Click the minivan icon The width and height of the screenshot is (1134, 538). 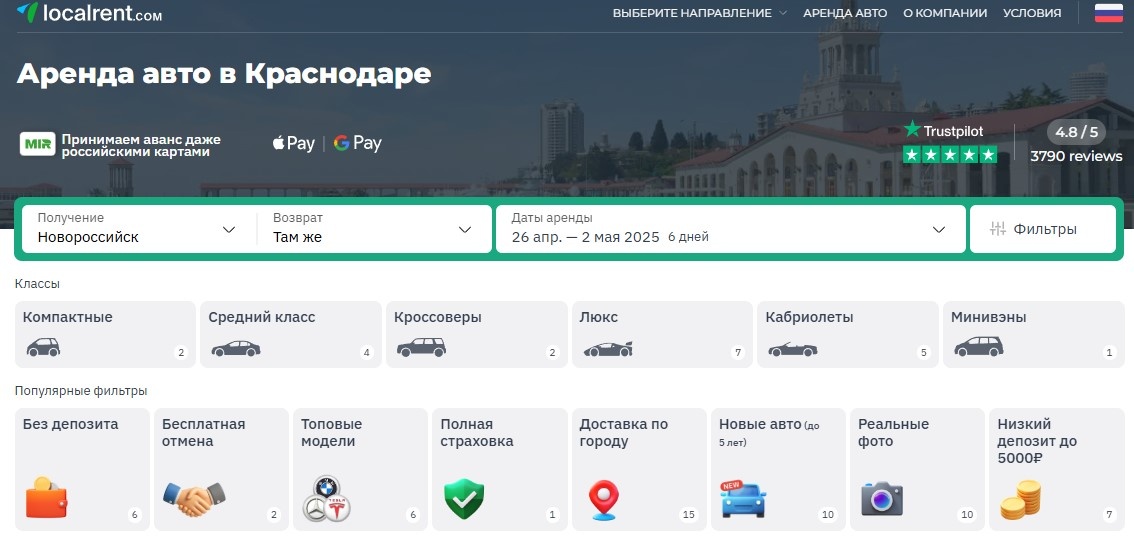(x=979, y=347)
